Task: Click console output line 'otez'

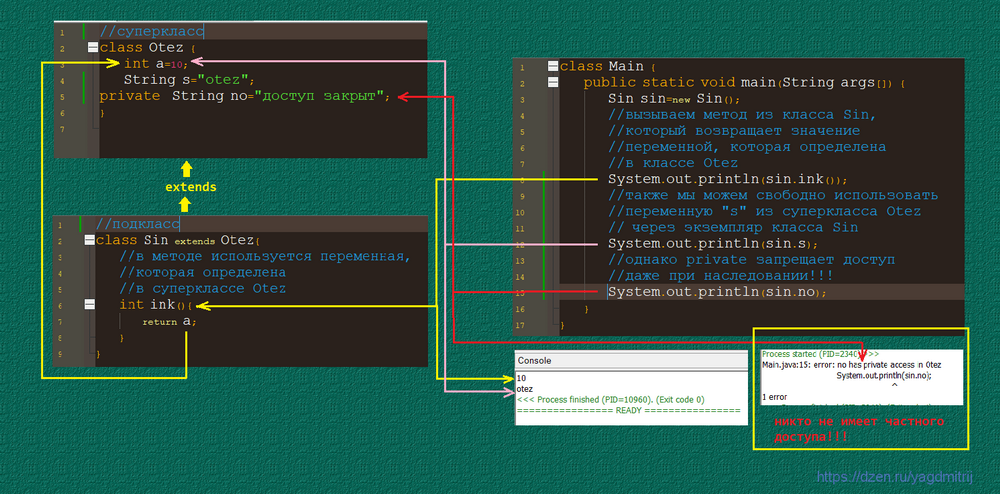Action: click(525, 389)
